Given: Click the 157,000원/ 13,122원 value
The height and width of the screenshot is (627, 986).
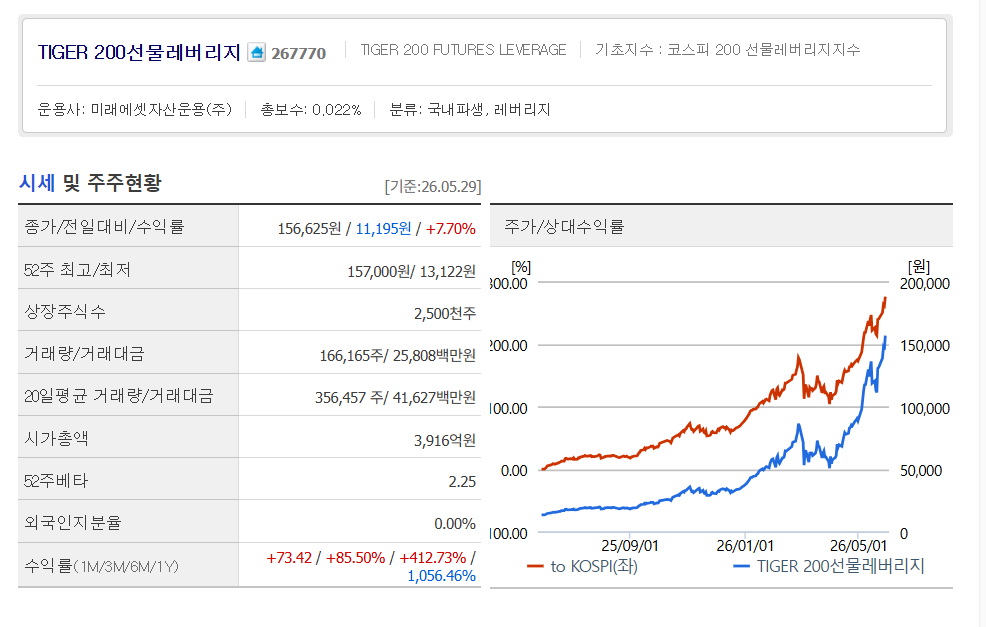Looking at the screenshot, I should [x=411, y=271].
